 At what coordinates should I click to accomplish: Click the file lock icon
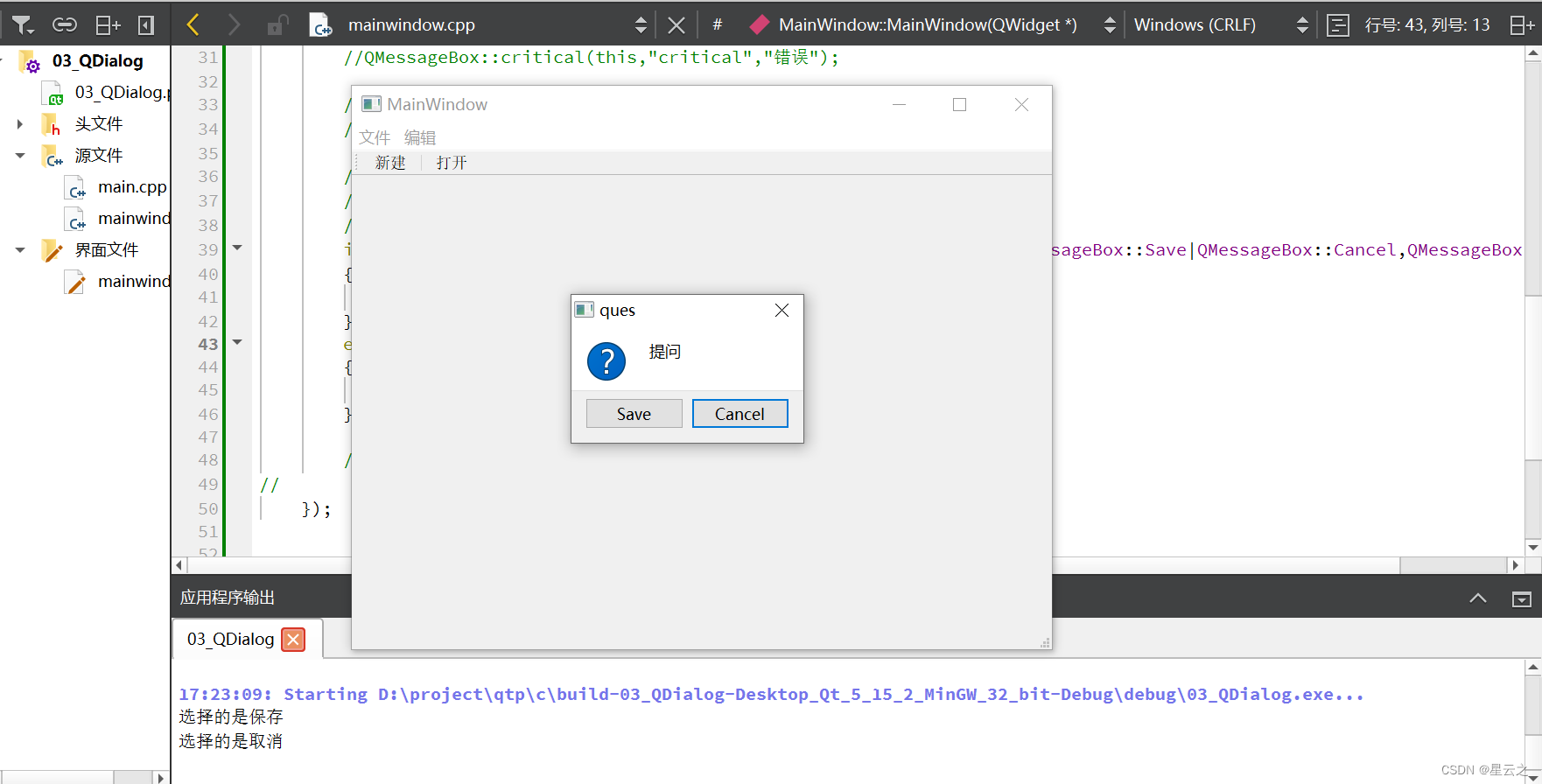[277, 25]
